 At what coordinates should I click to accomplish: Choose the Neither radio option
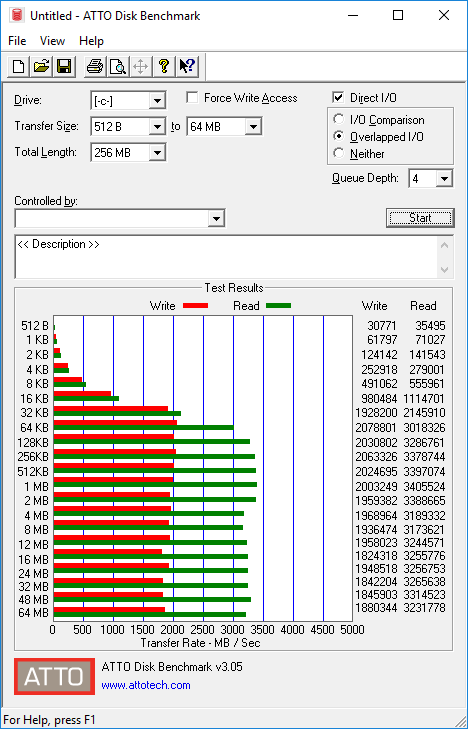pyautogui.click(x=339, y=153)
